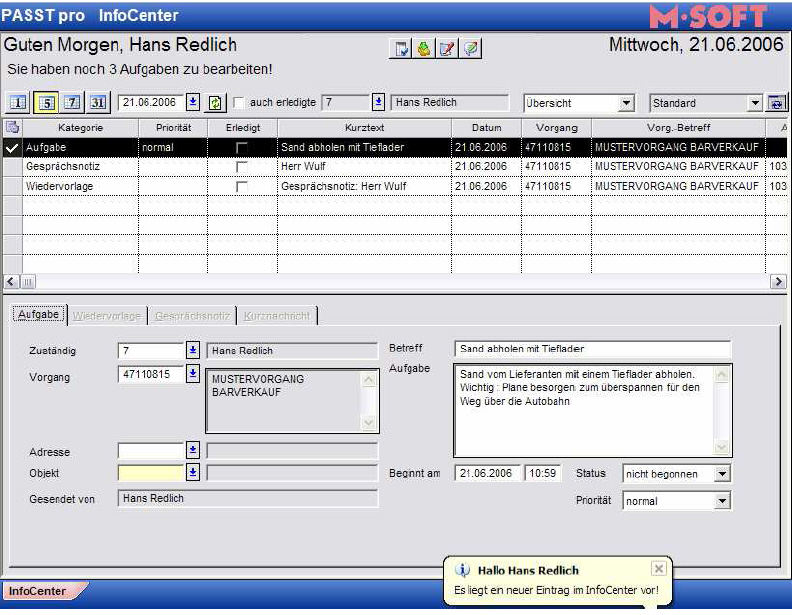Click the Aufgabe description text area

584,411
